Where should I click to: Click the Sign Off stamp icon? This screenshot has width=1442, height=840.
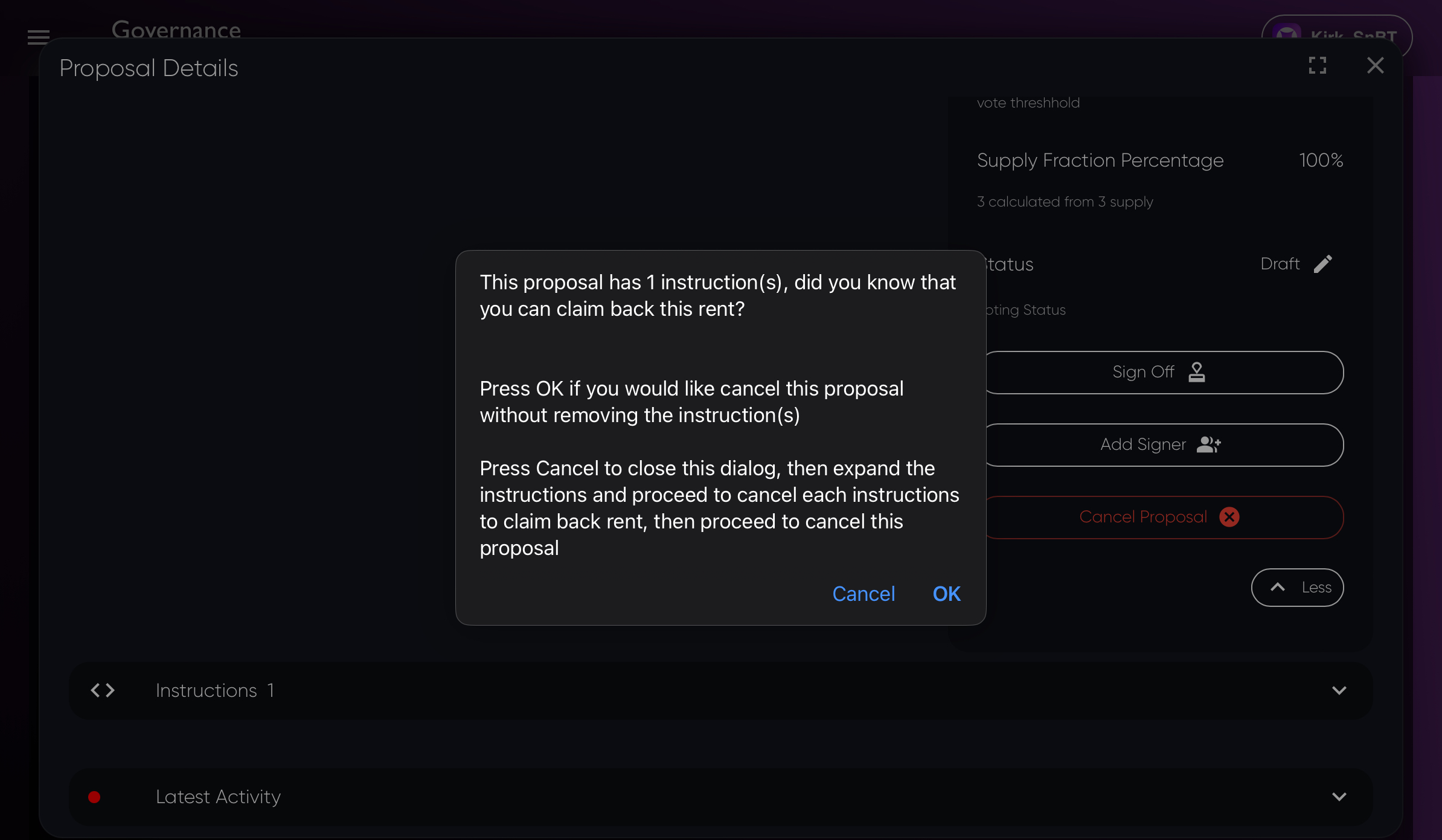tap(1196, 372)
